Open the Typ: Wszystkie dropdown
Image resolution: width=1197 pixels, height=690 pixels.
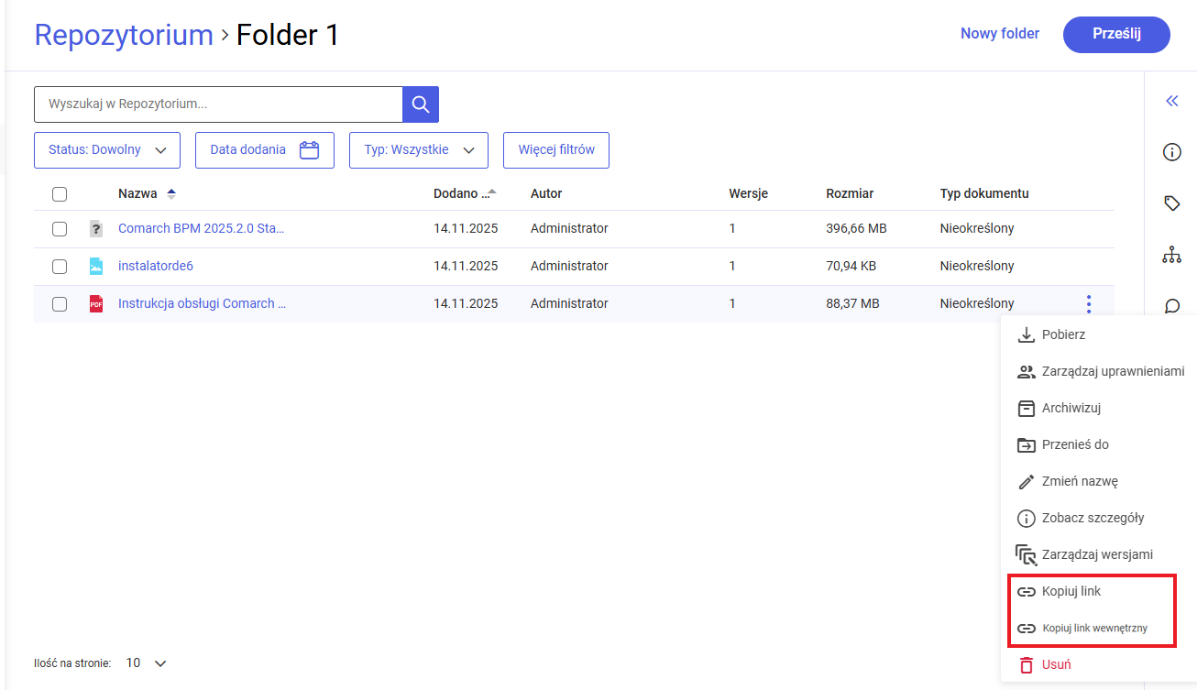pyautogui.click(x=418, y=150)
